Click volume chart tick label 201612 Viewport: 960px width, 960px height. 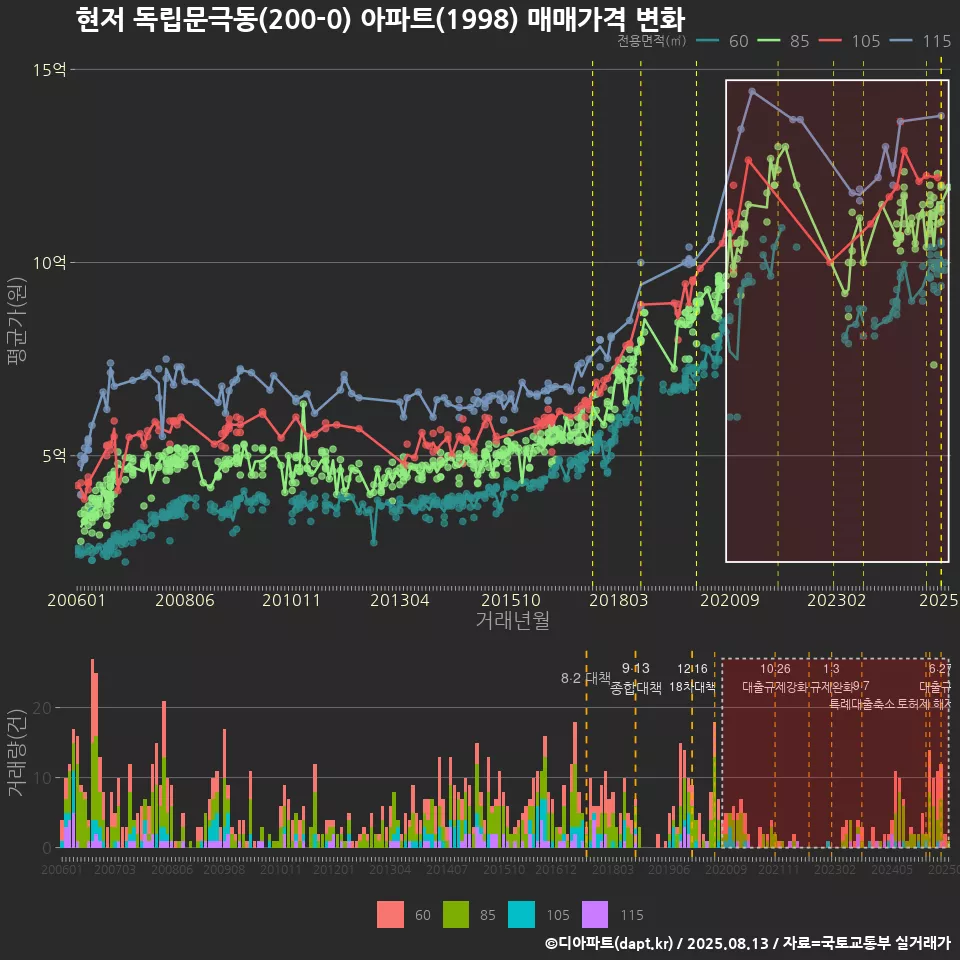(x=556, y=869)
